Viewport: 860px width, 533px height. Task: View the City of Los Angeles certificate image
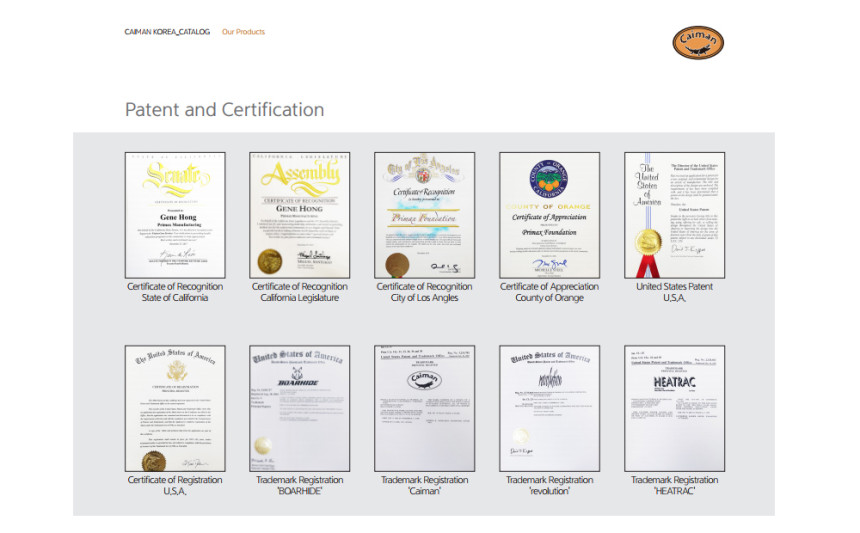click(425, 215)
